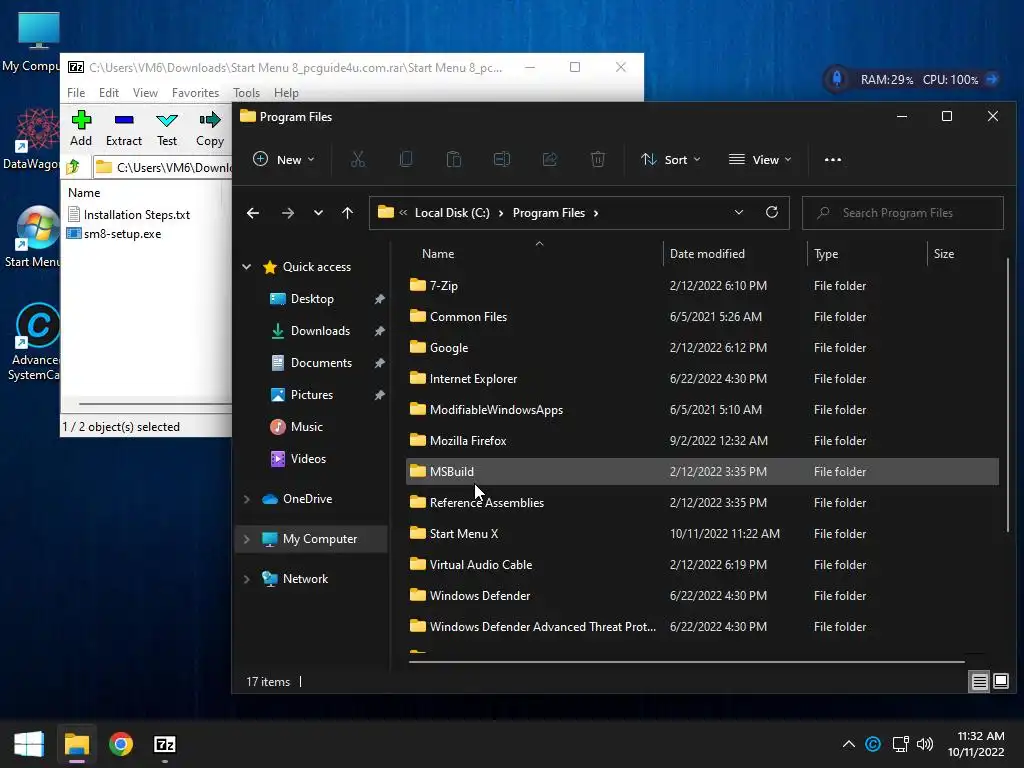Click the Delete trash icon in Explorer toolbar
Image resolution: width=1024 pixels, height=768 pixels.
coord(598,159)
